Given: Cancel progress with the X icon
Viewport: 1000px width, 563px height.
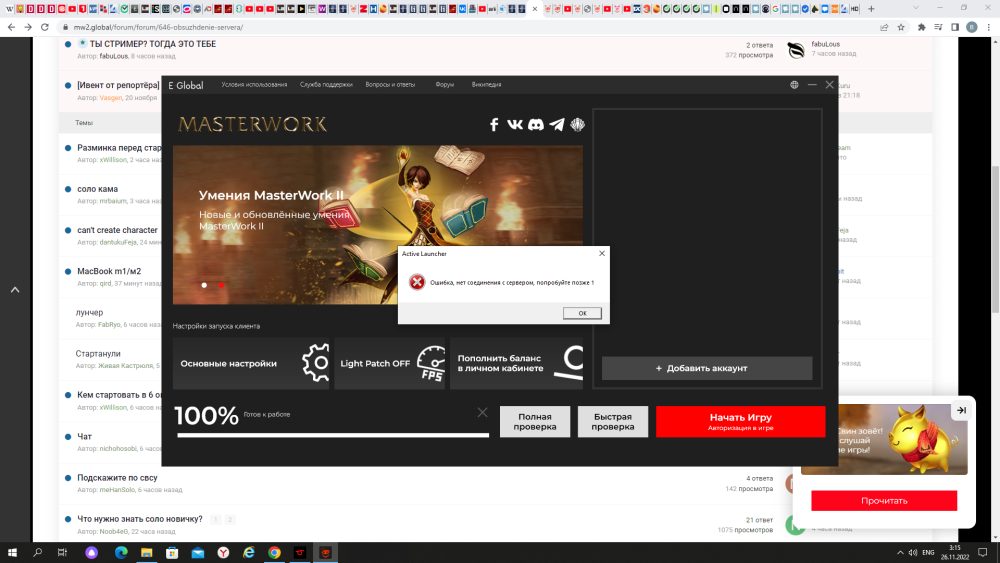Looking at the screenshot, I should pyautogui.click(x=483, y=412).
